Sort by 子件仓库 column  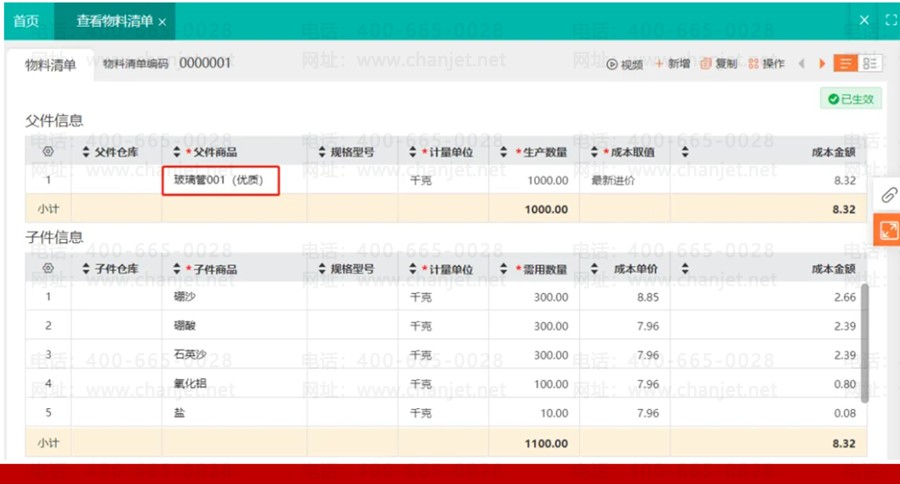point(86,269)
